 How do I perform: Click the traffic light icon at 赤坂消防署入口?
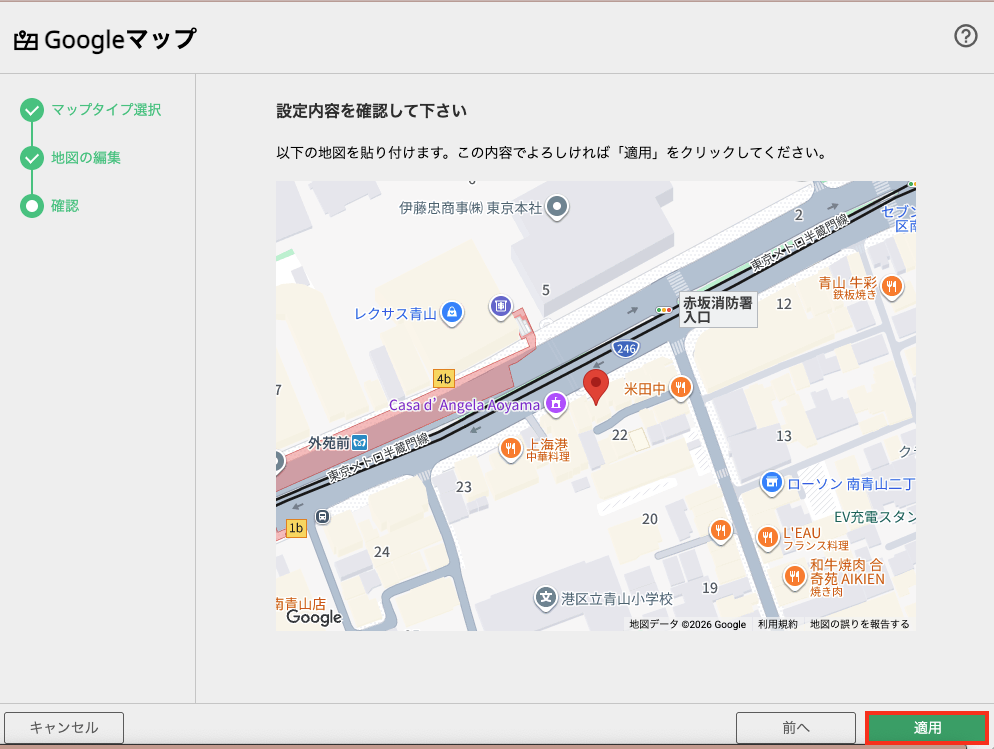(x=664, y=310)
